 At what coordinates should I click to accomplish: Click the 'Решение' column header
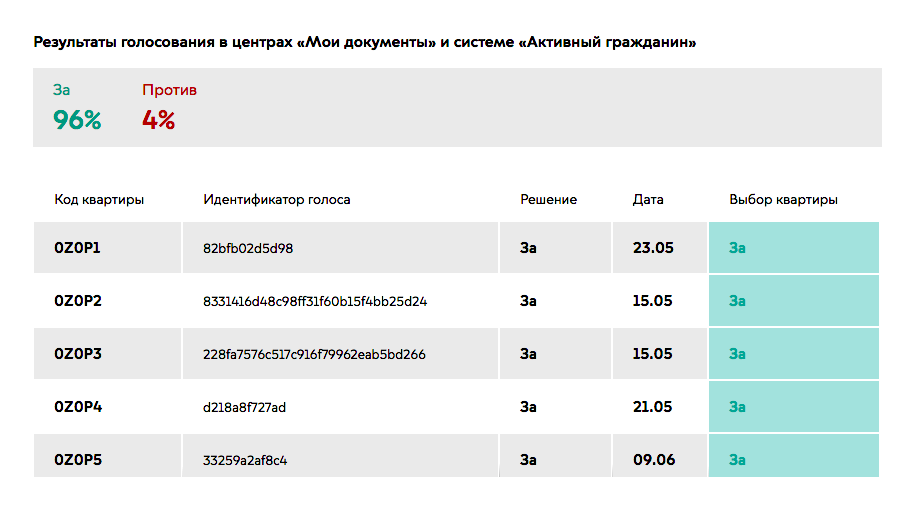(549, 199)
